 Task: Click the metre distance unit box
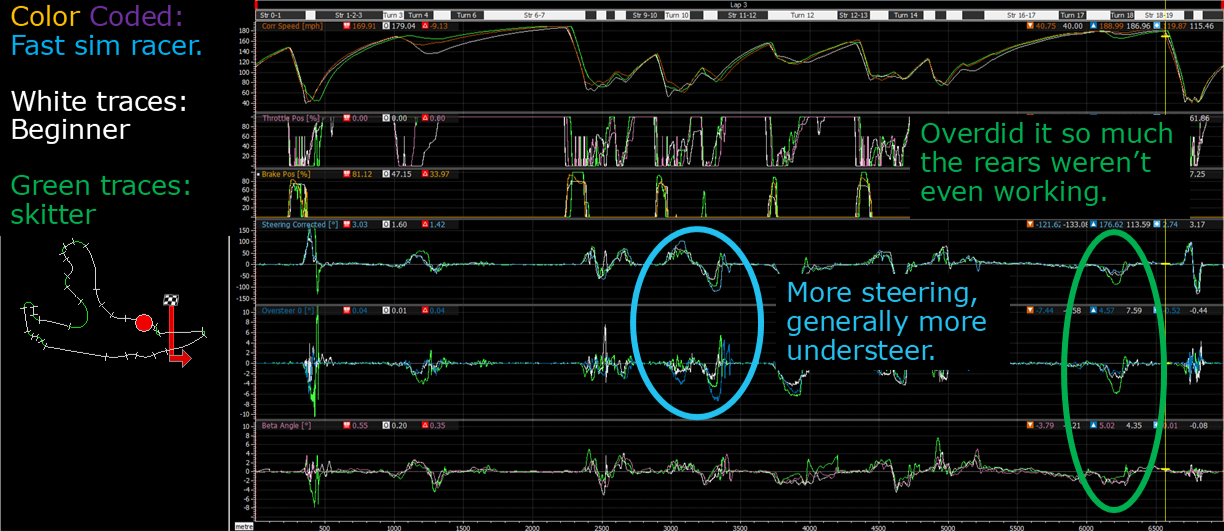click(x=243, y=526)
